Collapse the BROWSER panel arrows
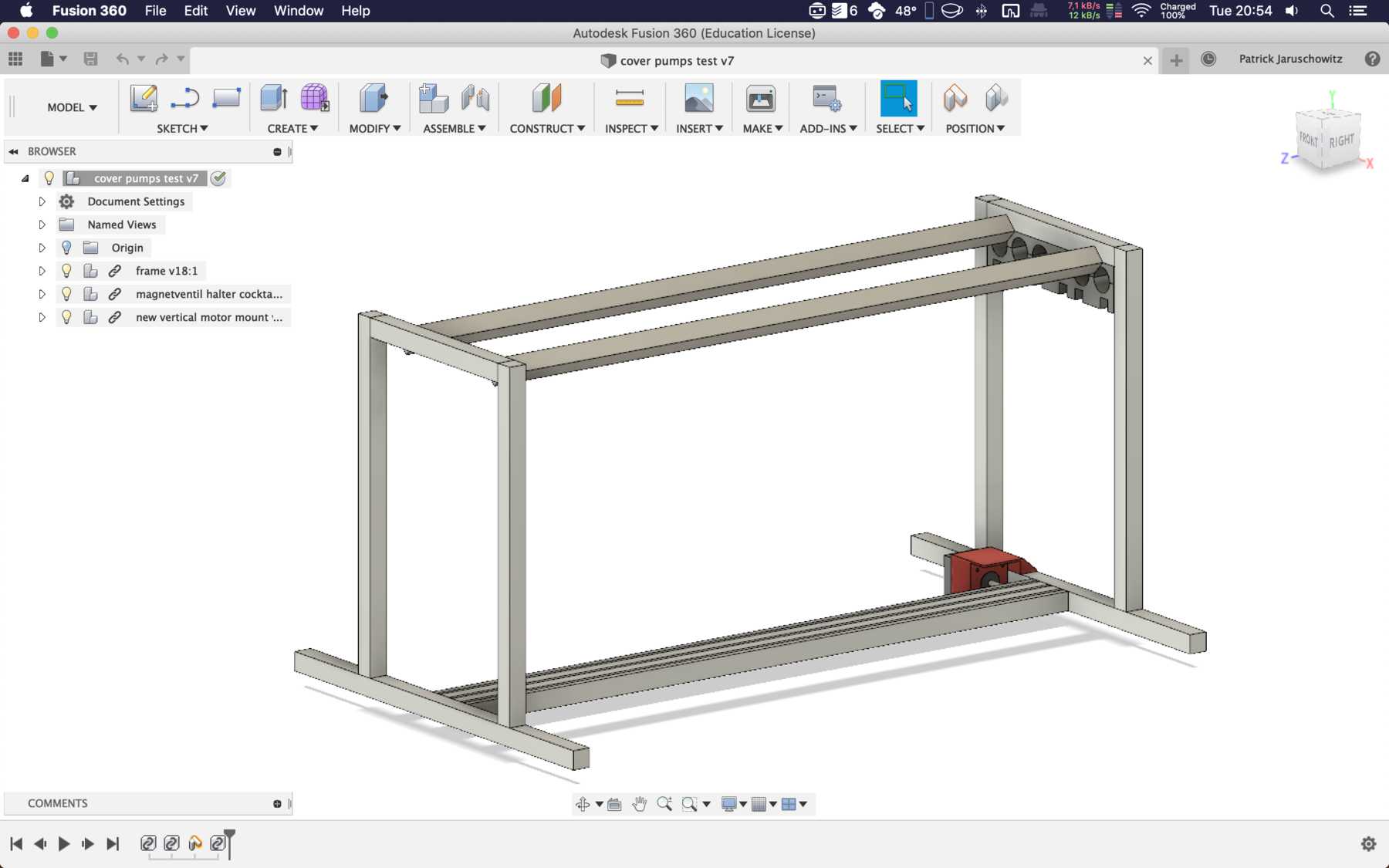Image resolution: width=1389 pixels, height=868 pixels. (x=13, y=151)
